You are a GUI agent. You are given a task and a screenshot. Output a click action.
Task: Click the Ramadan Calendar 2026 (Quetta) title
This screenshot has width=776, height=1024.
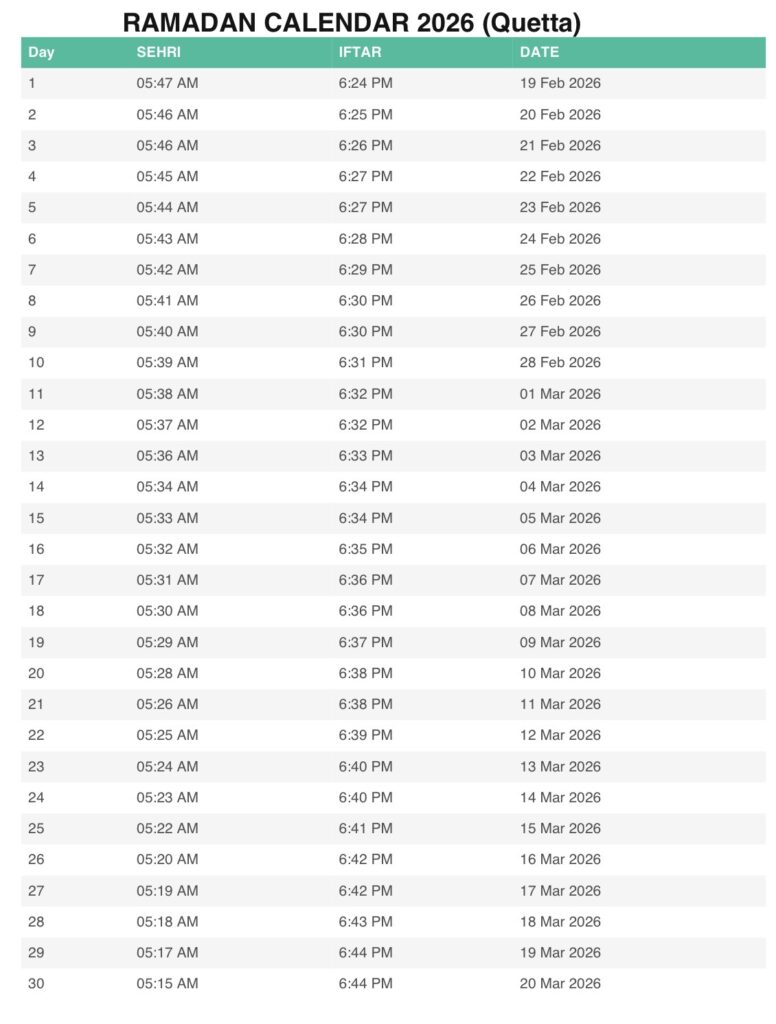pos(352,22)
